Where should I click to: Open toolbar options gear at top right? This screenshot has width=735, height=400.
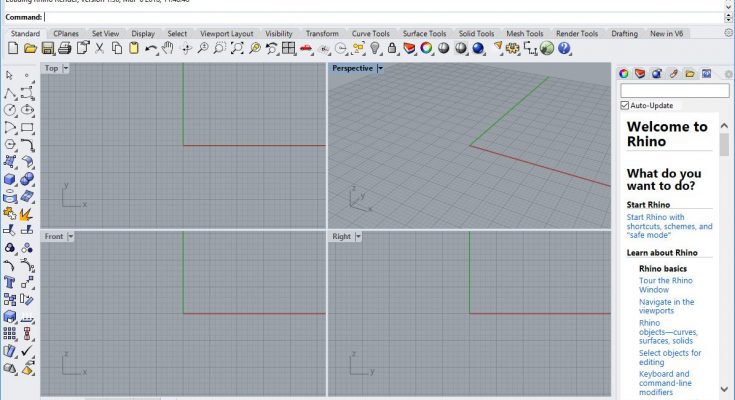[x=728, y=33]
